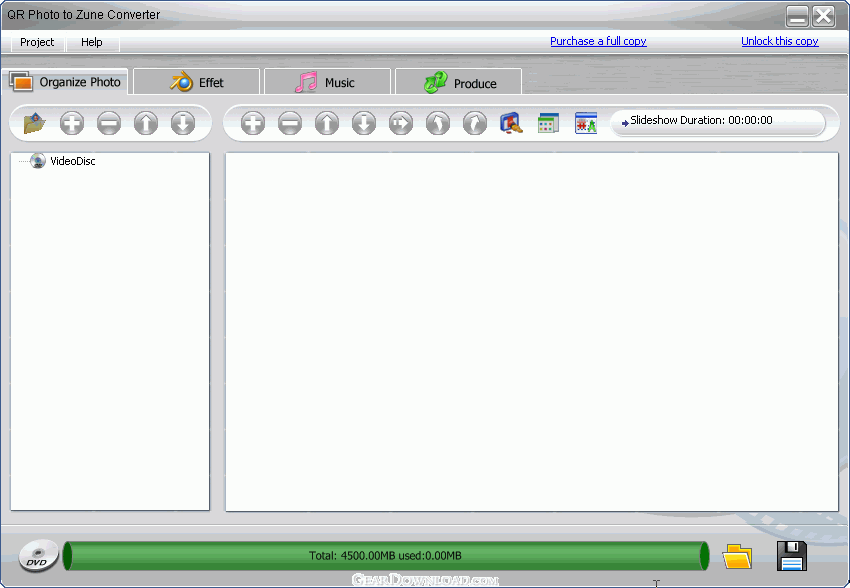Add photos using the photo toolbar plus button

tap(253, 123)
